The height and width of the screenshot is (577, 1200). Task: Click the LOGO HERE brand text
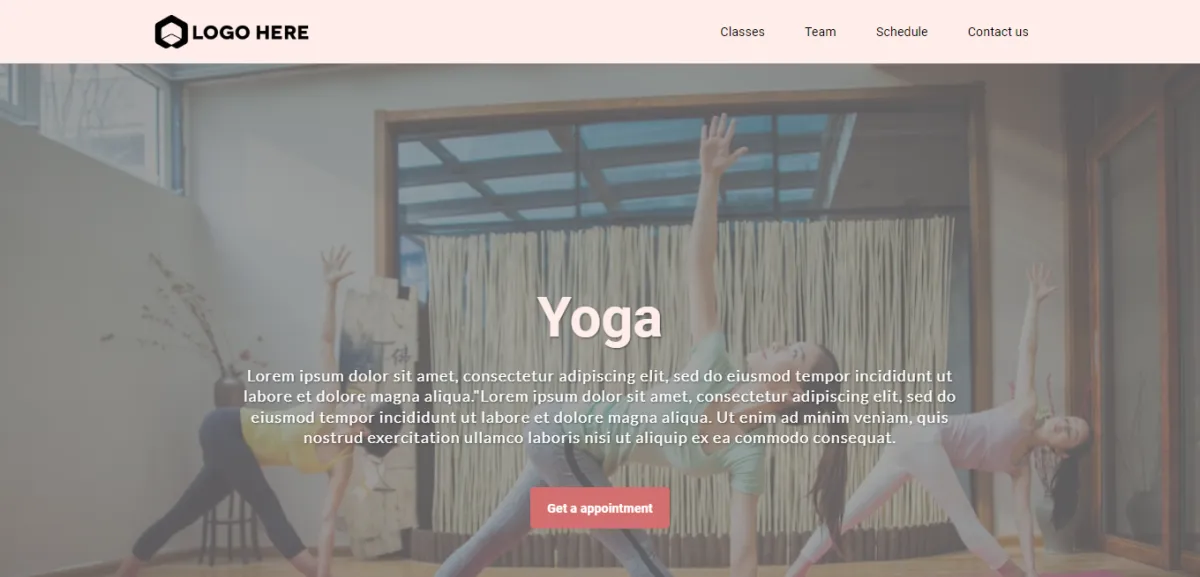pos(250,32)
